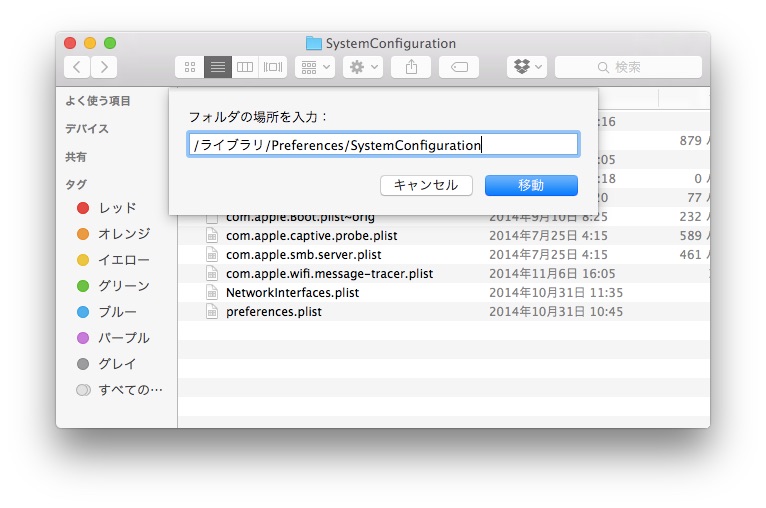
Task: Select the イエロー tag
Action: (x=113, y=260)
